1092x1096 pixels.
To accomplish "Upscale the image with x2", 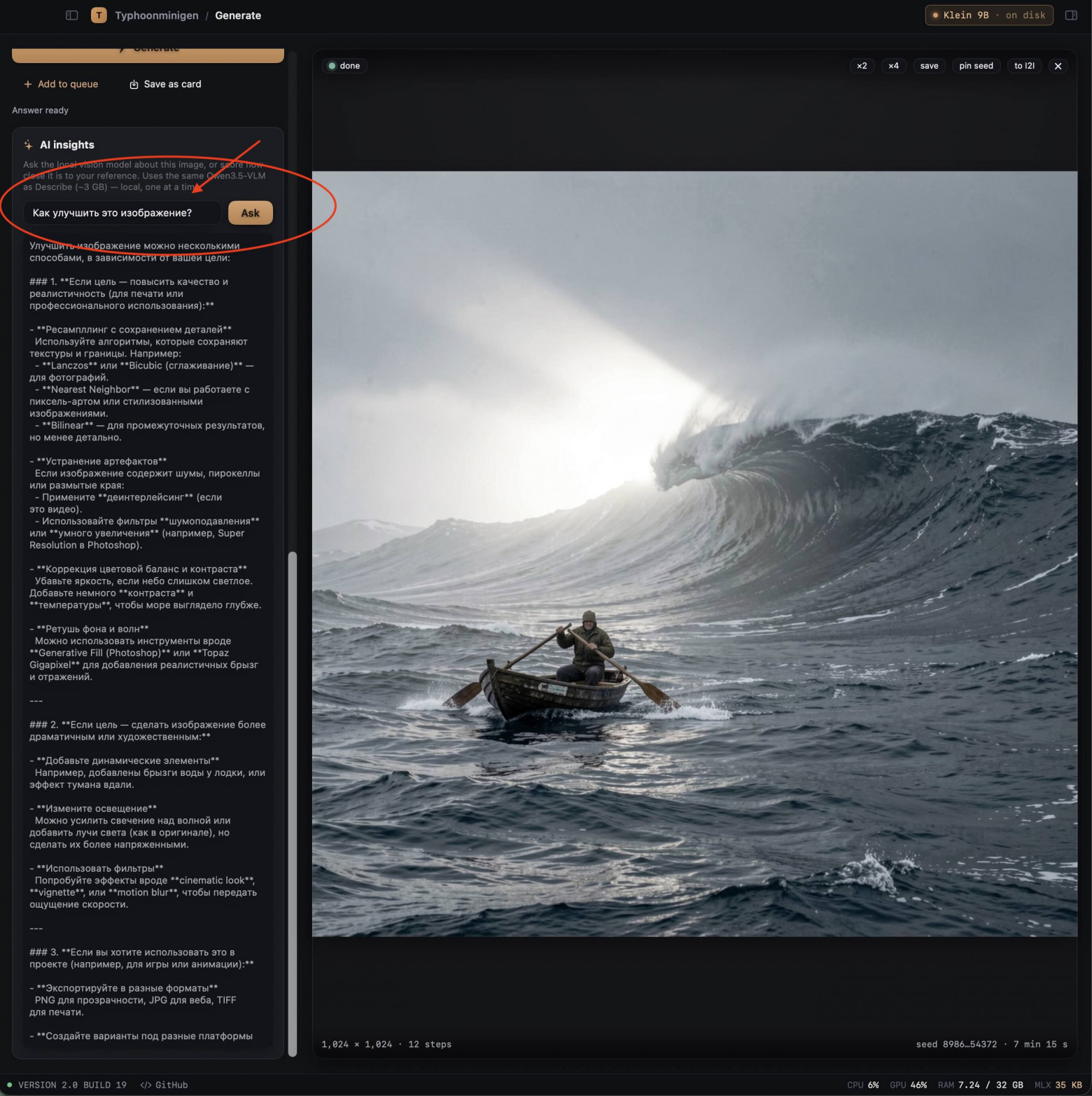I will 862,66.
